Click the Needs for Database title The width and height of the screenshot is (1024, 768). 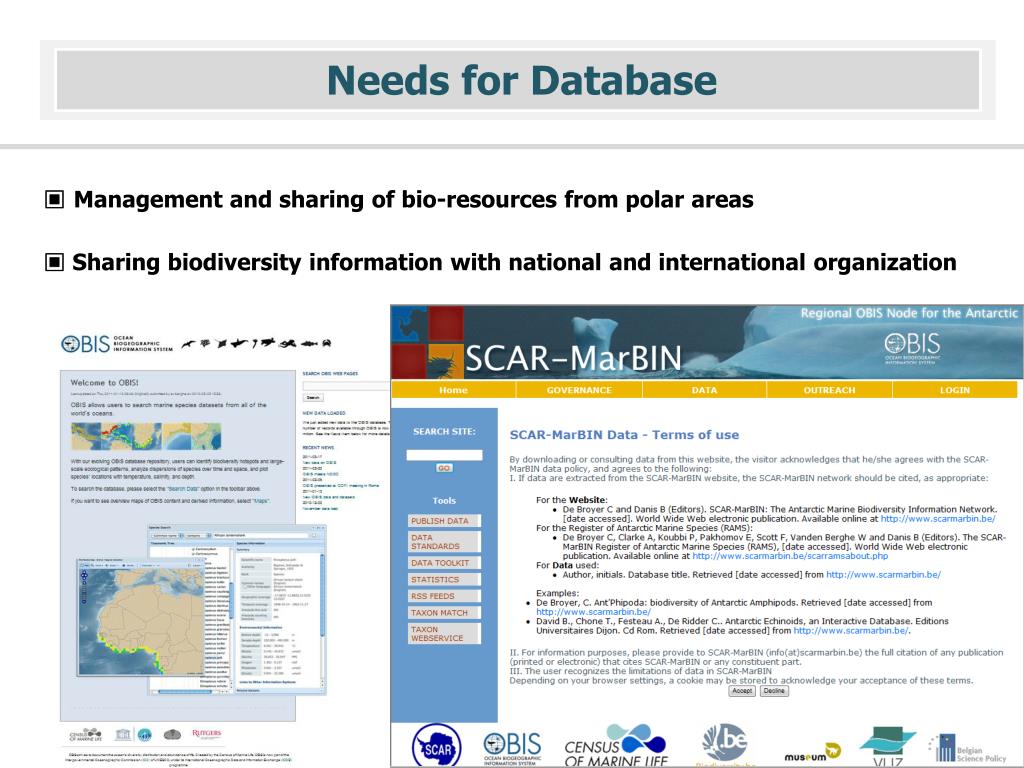point(522,80)
